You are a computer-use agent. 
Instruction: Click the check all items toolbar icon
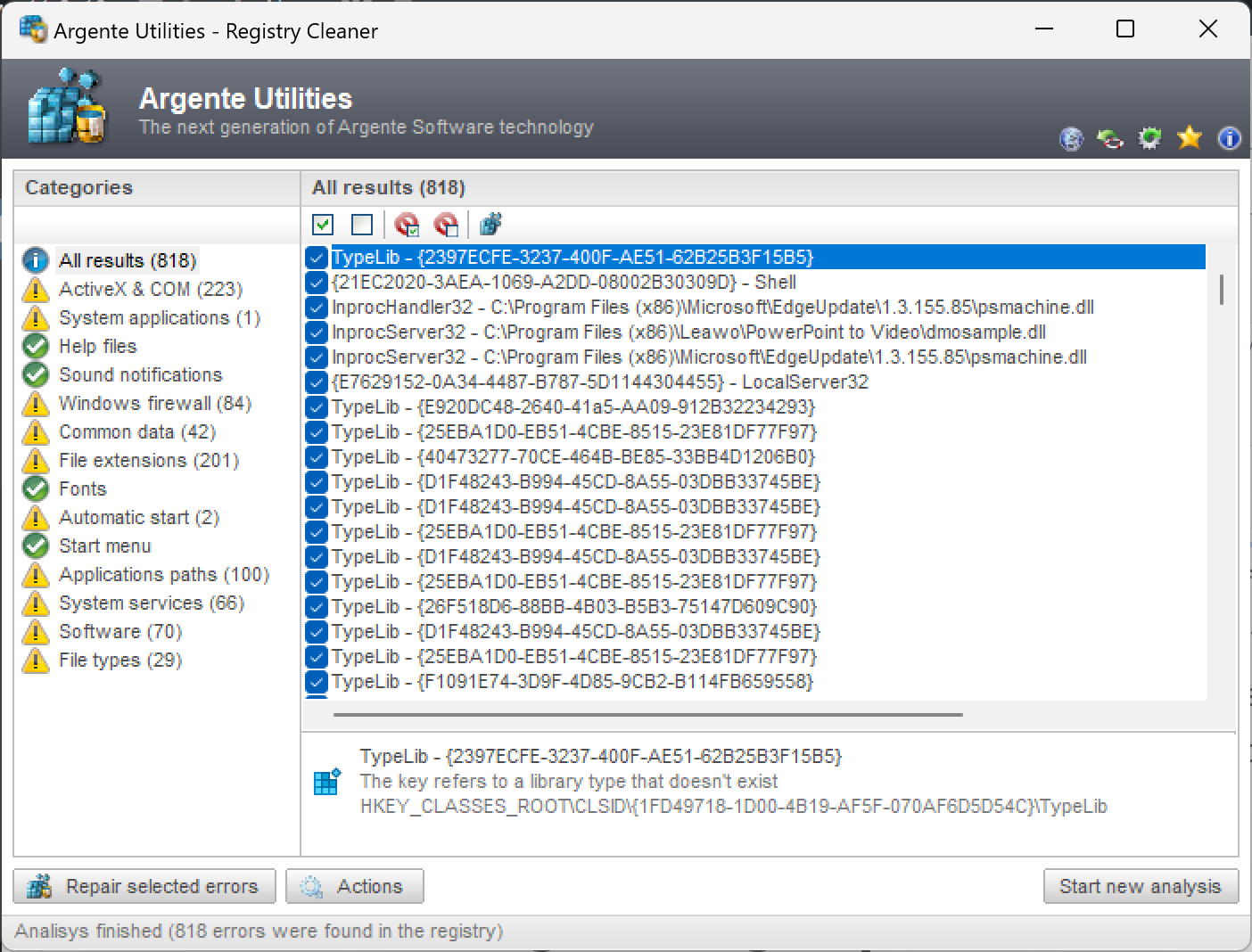323,225
